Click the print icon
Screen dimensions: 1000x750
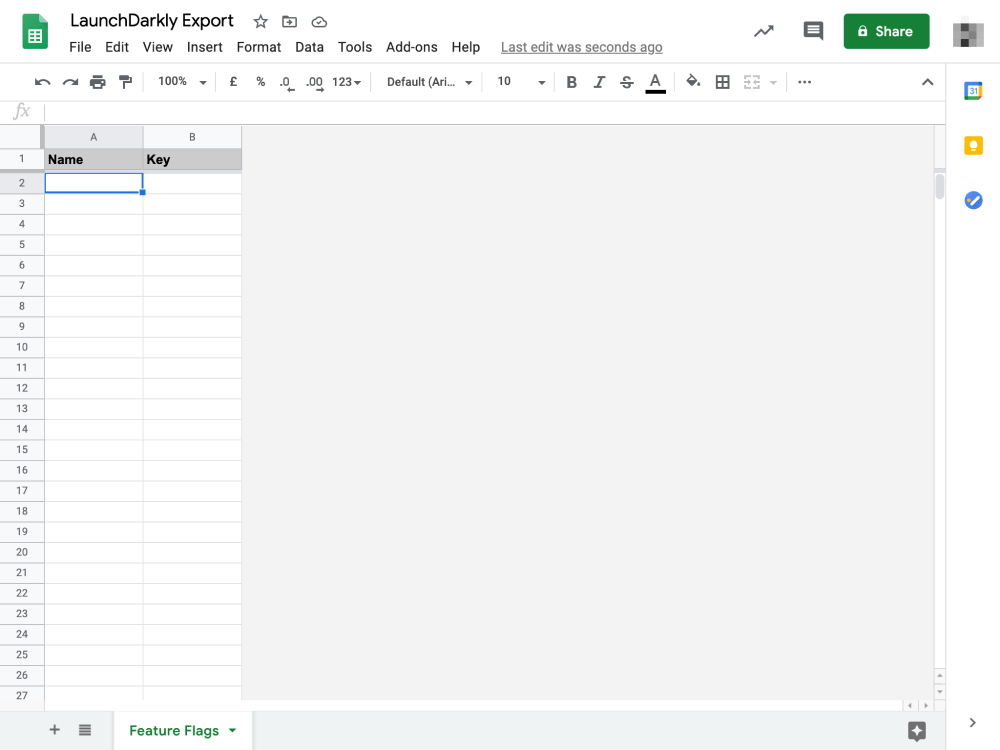point(97,82)
